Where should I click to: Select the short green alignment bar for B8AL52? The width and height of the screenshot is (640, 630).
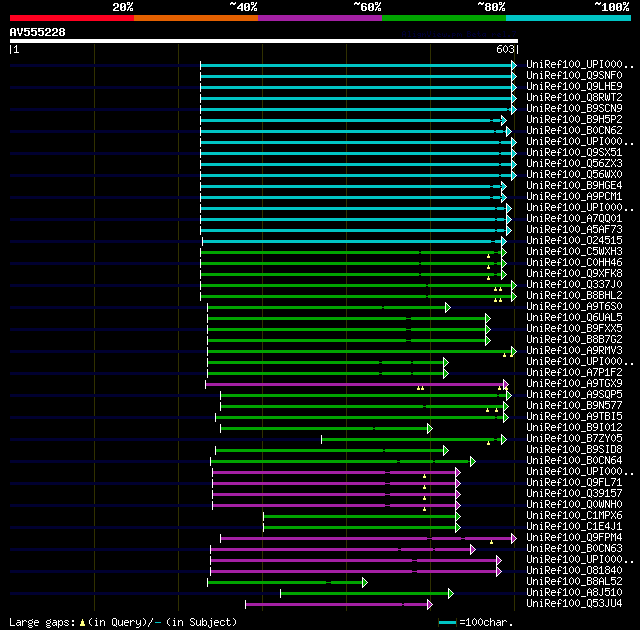[x=285, y=583]
